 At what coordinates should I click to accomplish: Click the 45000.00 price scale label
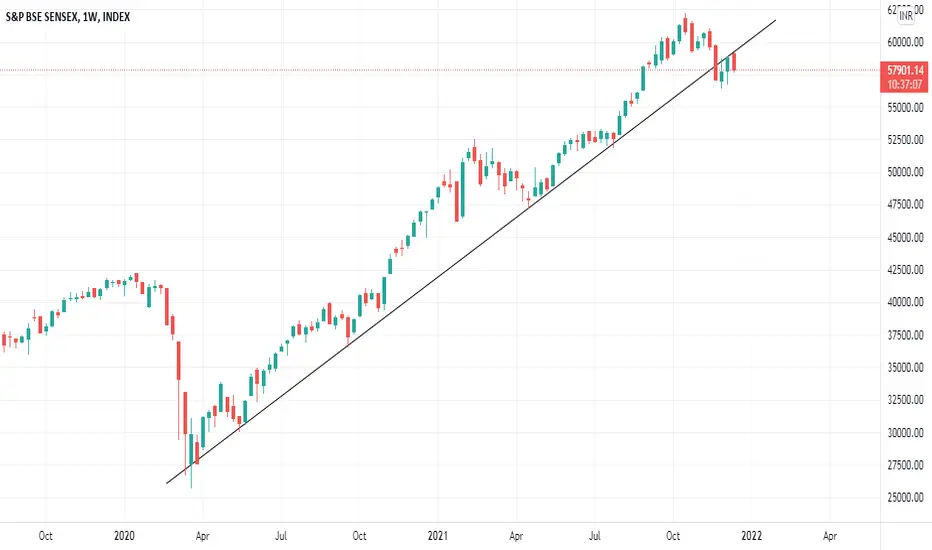pos(906,237)
